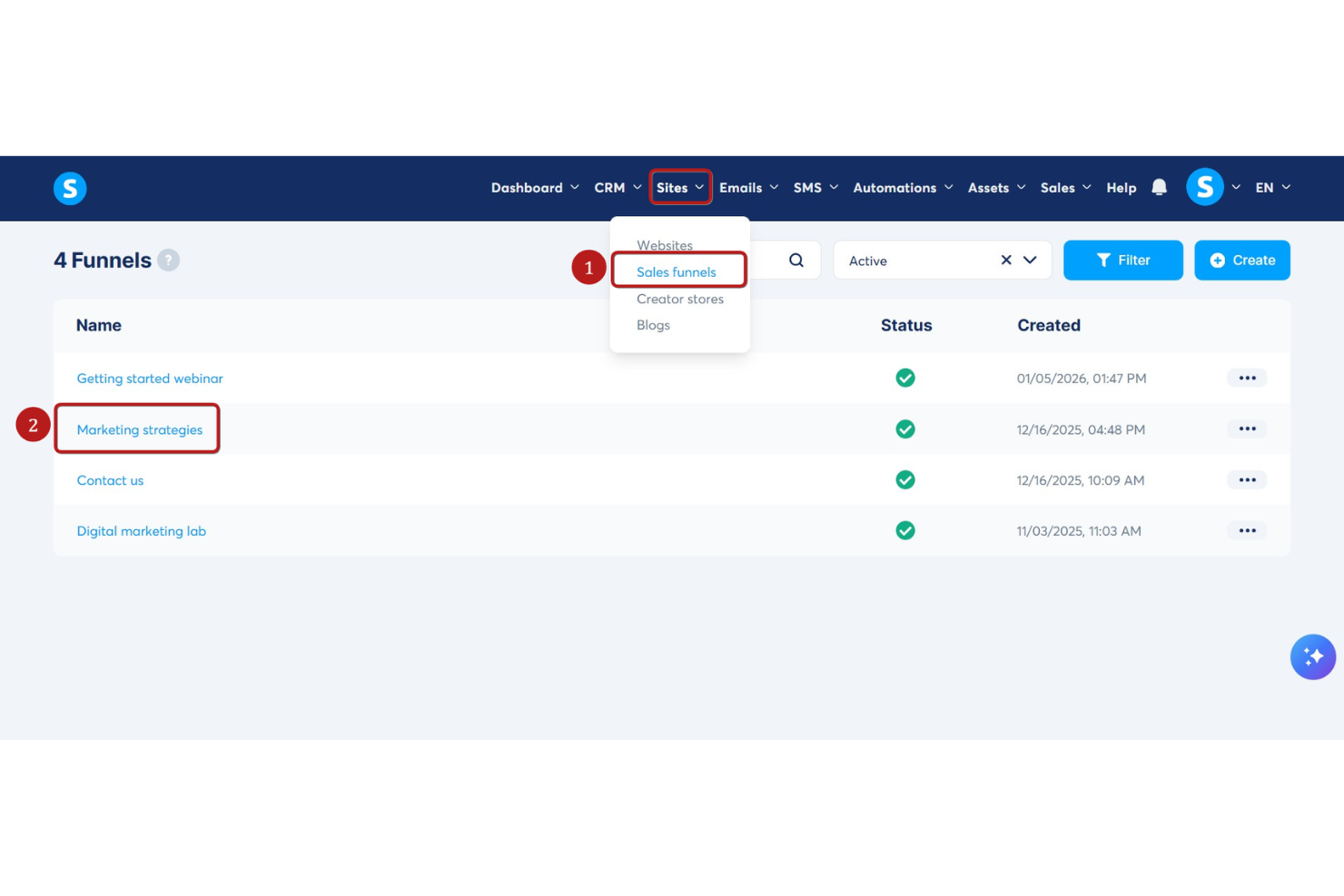Toggle the Sites dropdown menu
Image resolution: width=1344 pixels, height=896 pixels.
coord(680,188)
